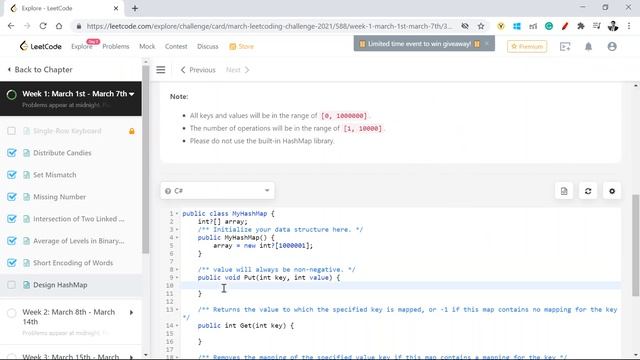
Task: Click the browser forward arrow
Action: [x=27, y=26]
